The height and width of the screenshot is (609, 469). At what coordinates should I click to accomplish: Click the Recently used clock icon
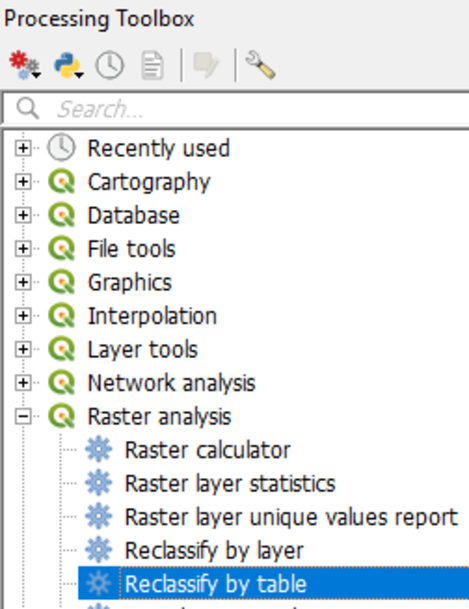pyautogui.click(x=61, y=148)
